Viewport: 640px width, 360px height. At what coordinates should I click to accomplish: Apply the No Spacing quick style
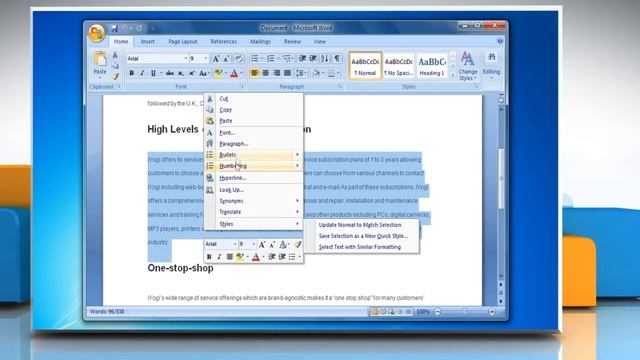point(398,66)
